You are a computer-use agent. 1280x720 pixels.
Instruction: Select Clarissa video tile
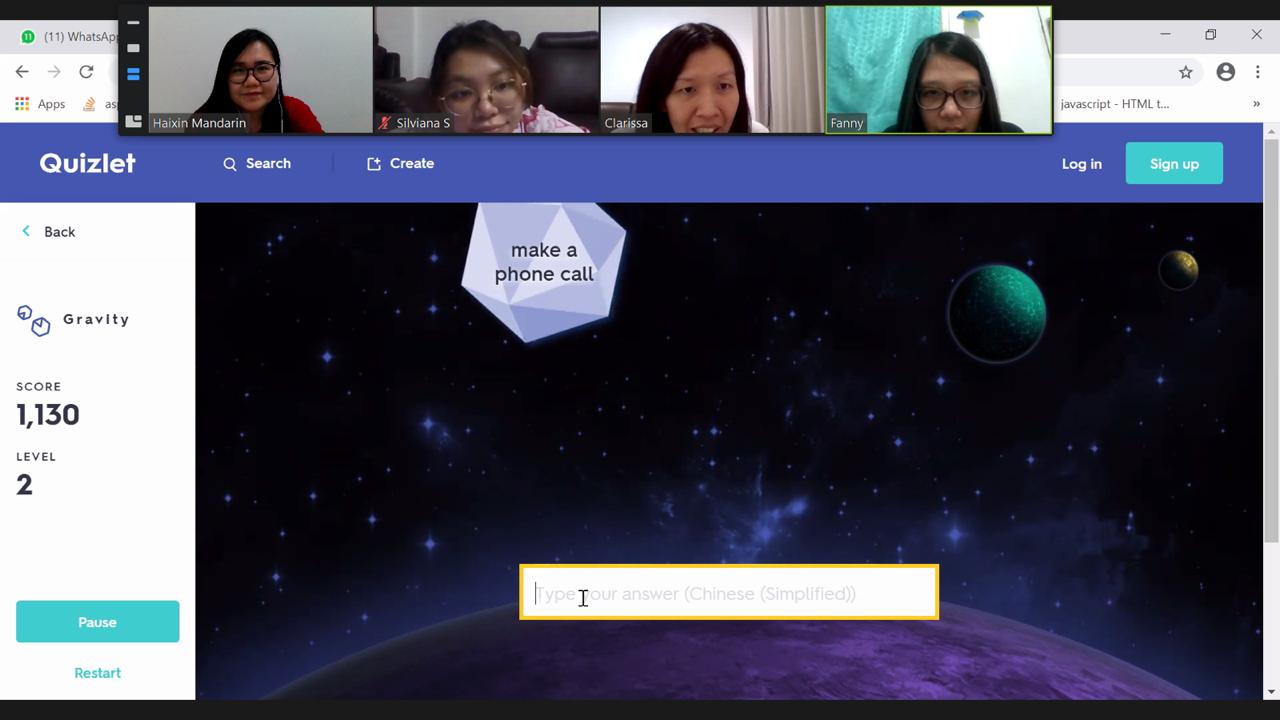(712, 70)
